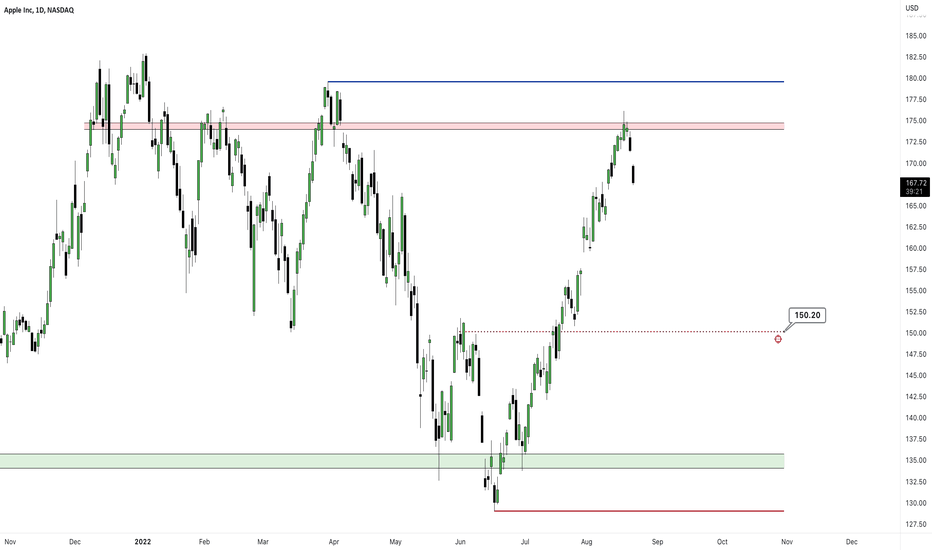
Task: Select the red resistance zone near 175.00
Action: [x=434, y=126]
